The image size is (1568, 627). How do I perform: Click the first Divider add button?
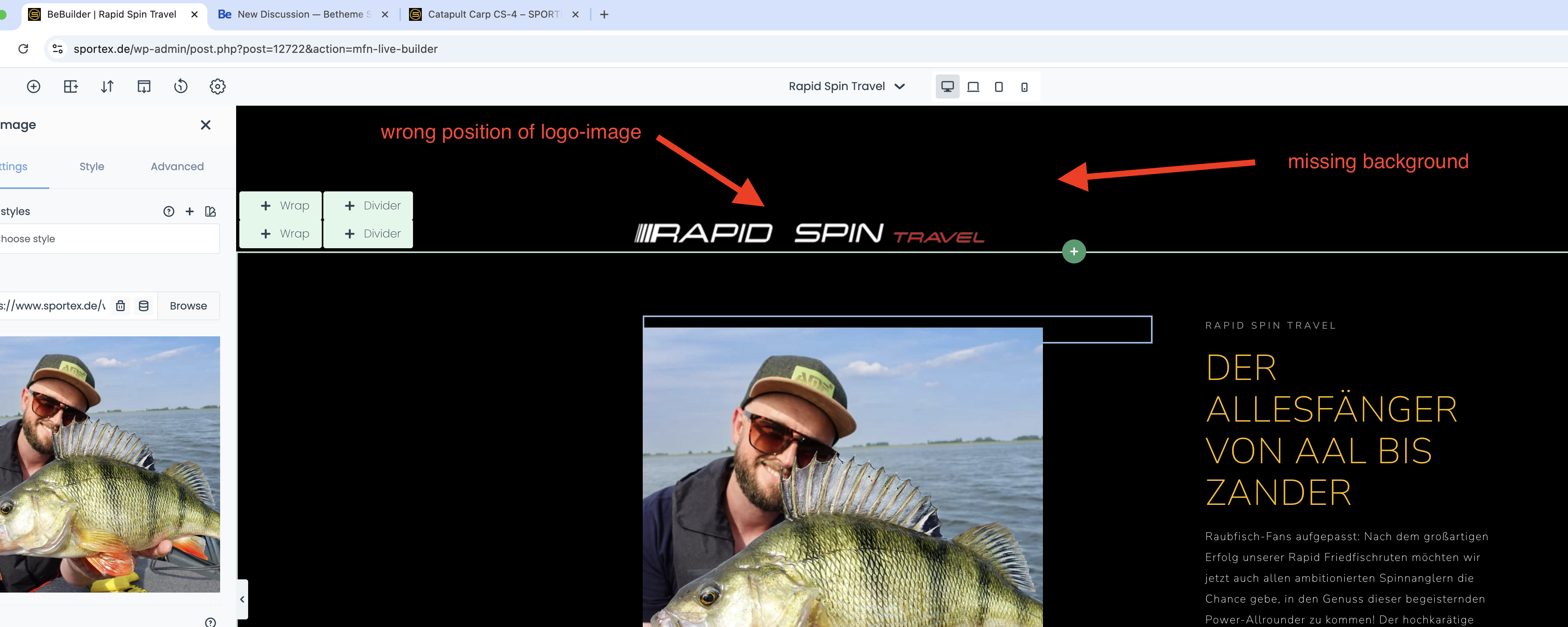(368, 206)
